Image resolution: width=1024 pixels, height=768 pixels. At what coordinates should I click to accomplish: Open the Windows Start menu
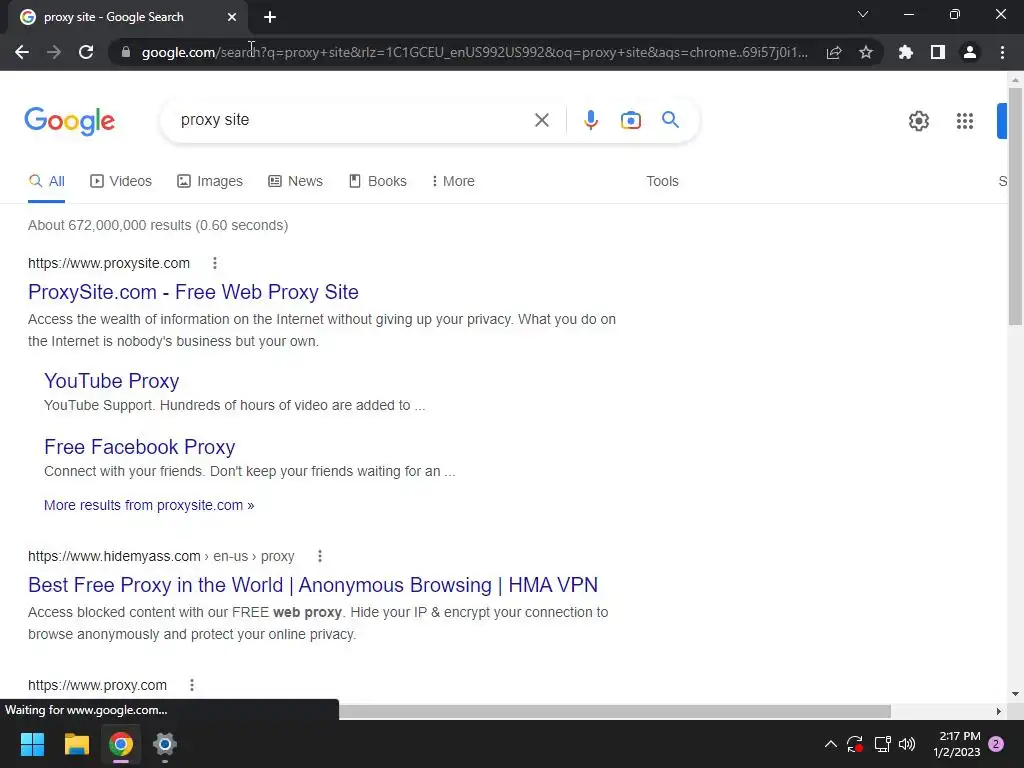(32, 744)
